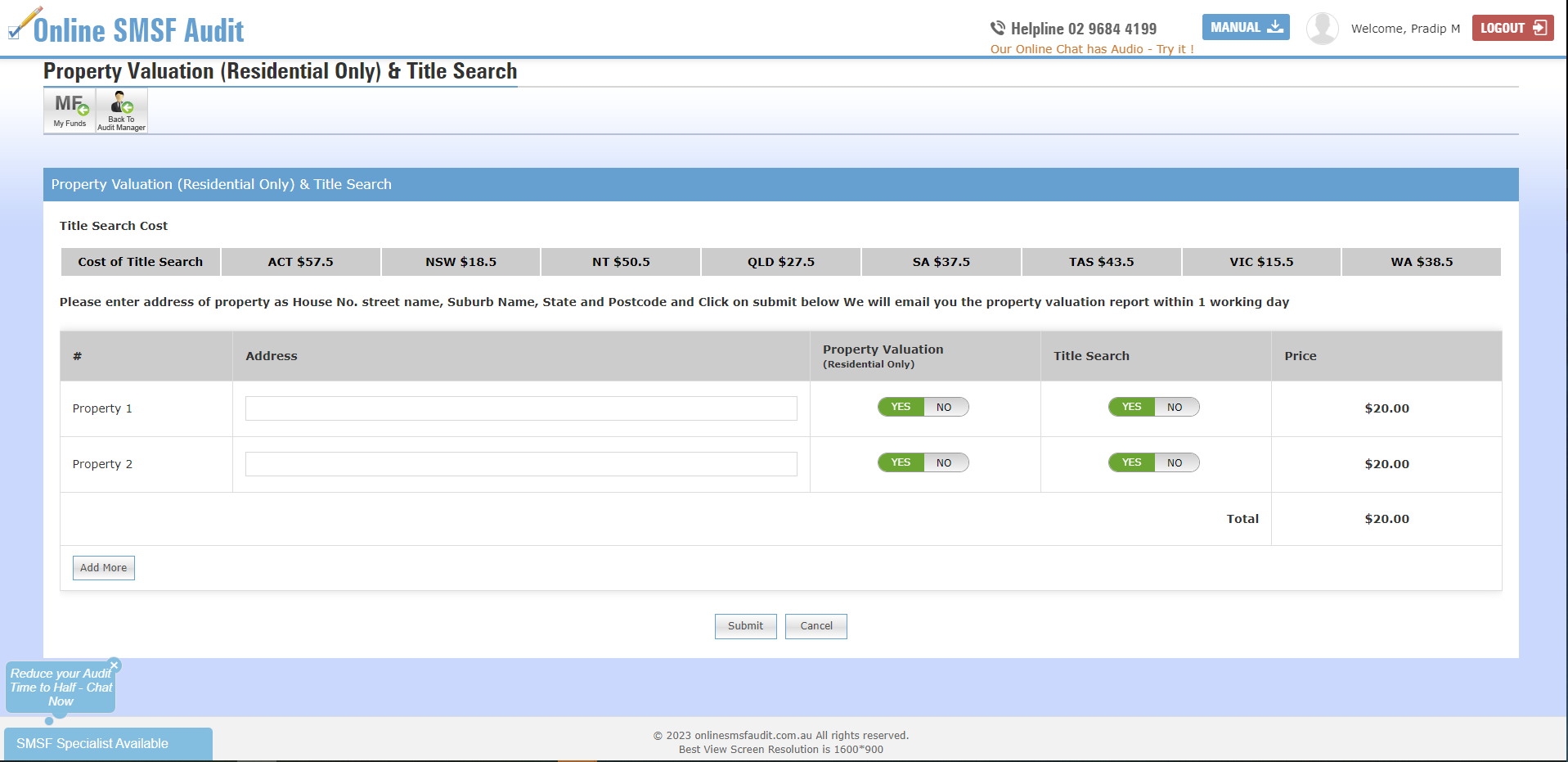Viewport: 1568px width, 762px height.
Task: Open the Online Chat with Audio link
Action: [x=1093, y=49]
